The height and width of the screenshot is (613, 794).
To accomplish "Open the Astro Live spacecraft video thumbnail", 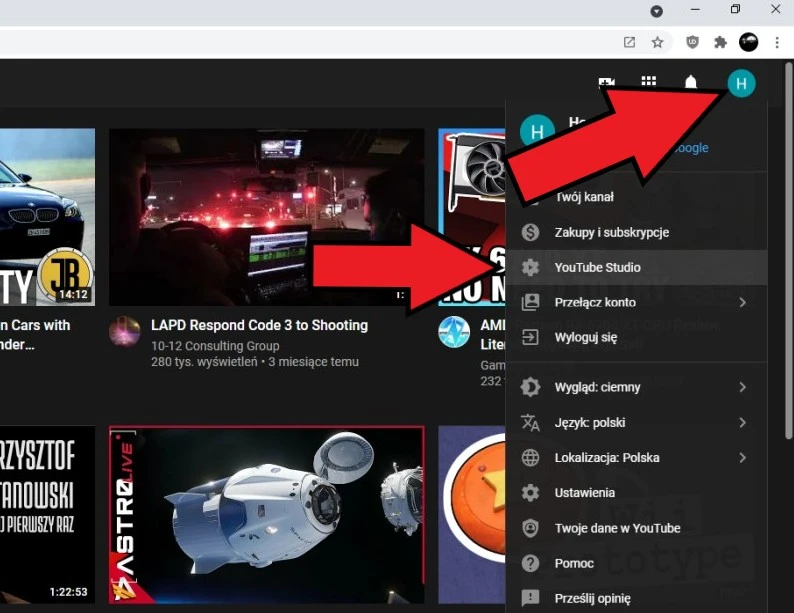I will pos(267,515).
